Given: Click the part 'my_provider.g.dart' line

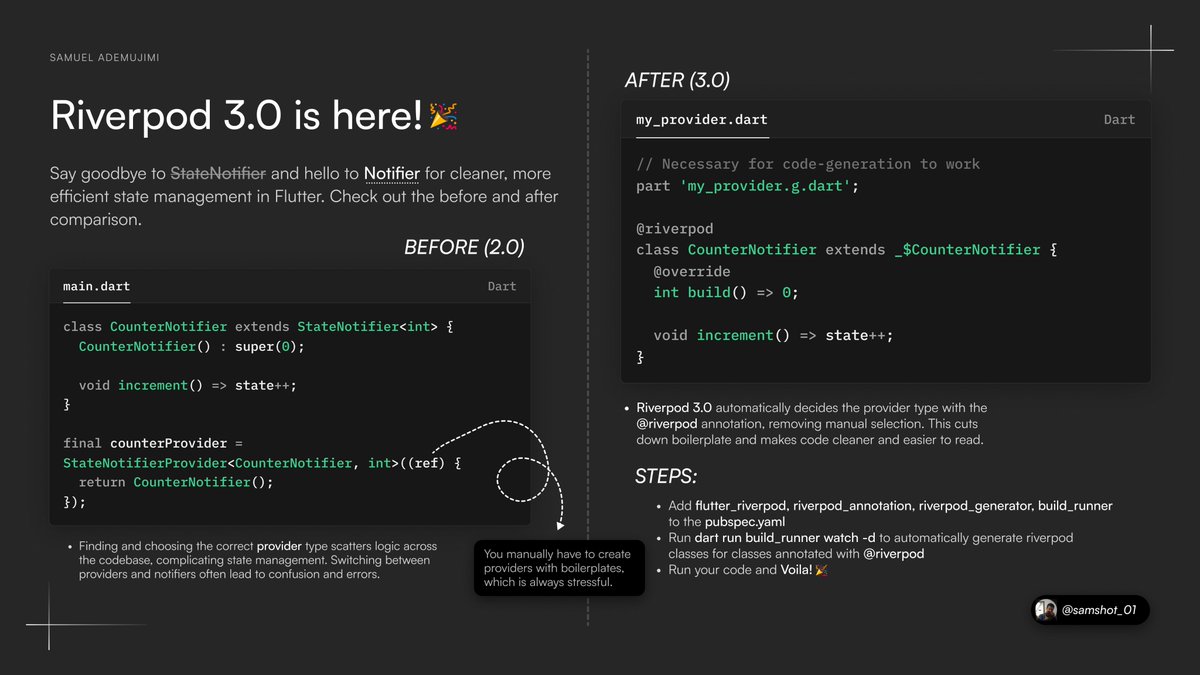Looking at the screenshot, I should coord(747,186).
